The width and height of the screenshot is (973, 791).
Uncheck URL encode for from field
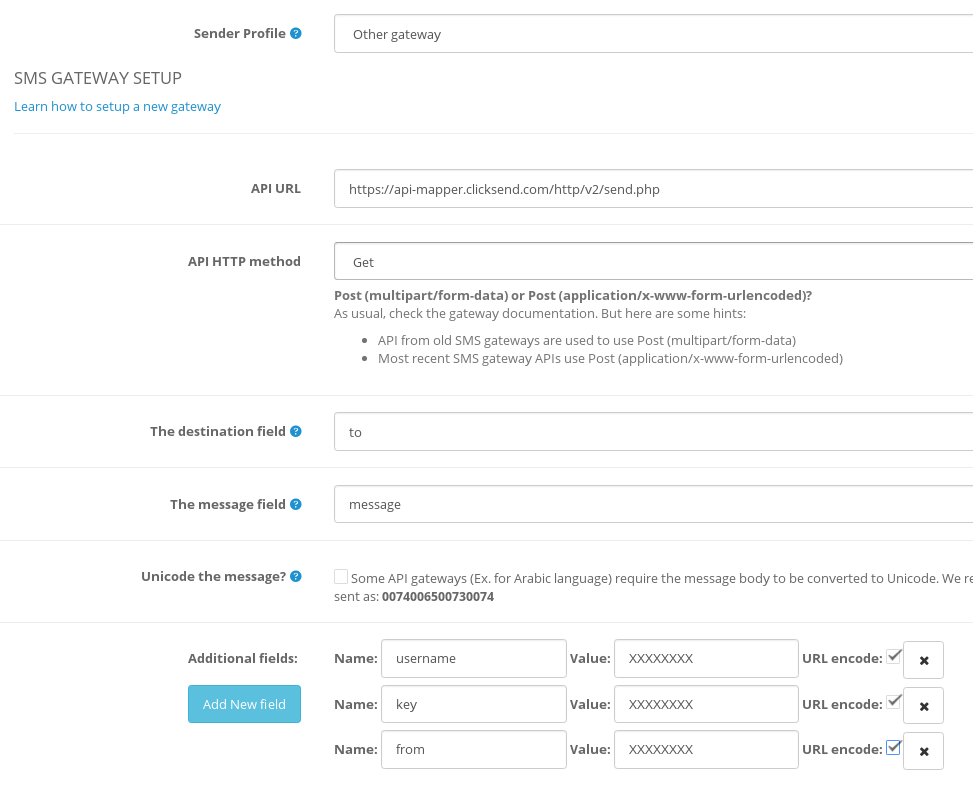[894, 747]
